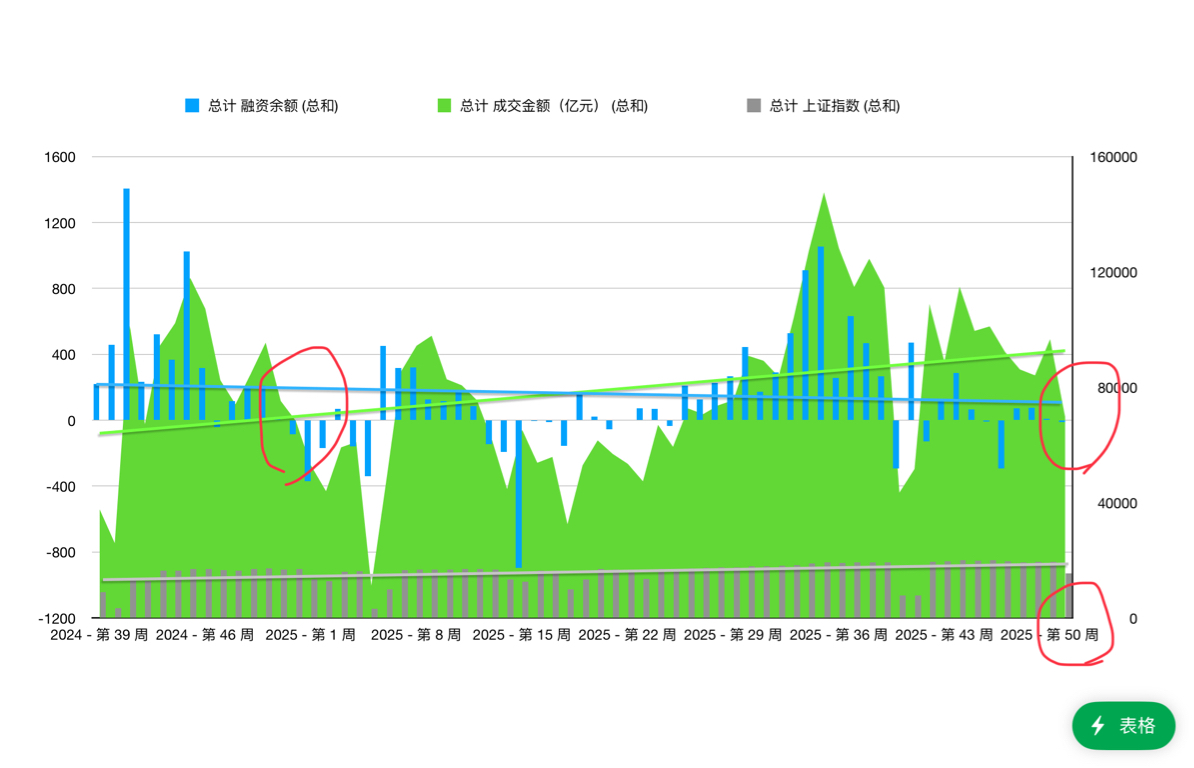Select the 总计 成交金额（亿元）legend label
The width and height of the screenshot is (1194, 768).
coord(553,106)
